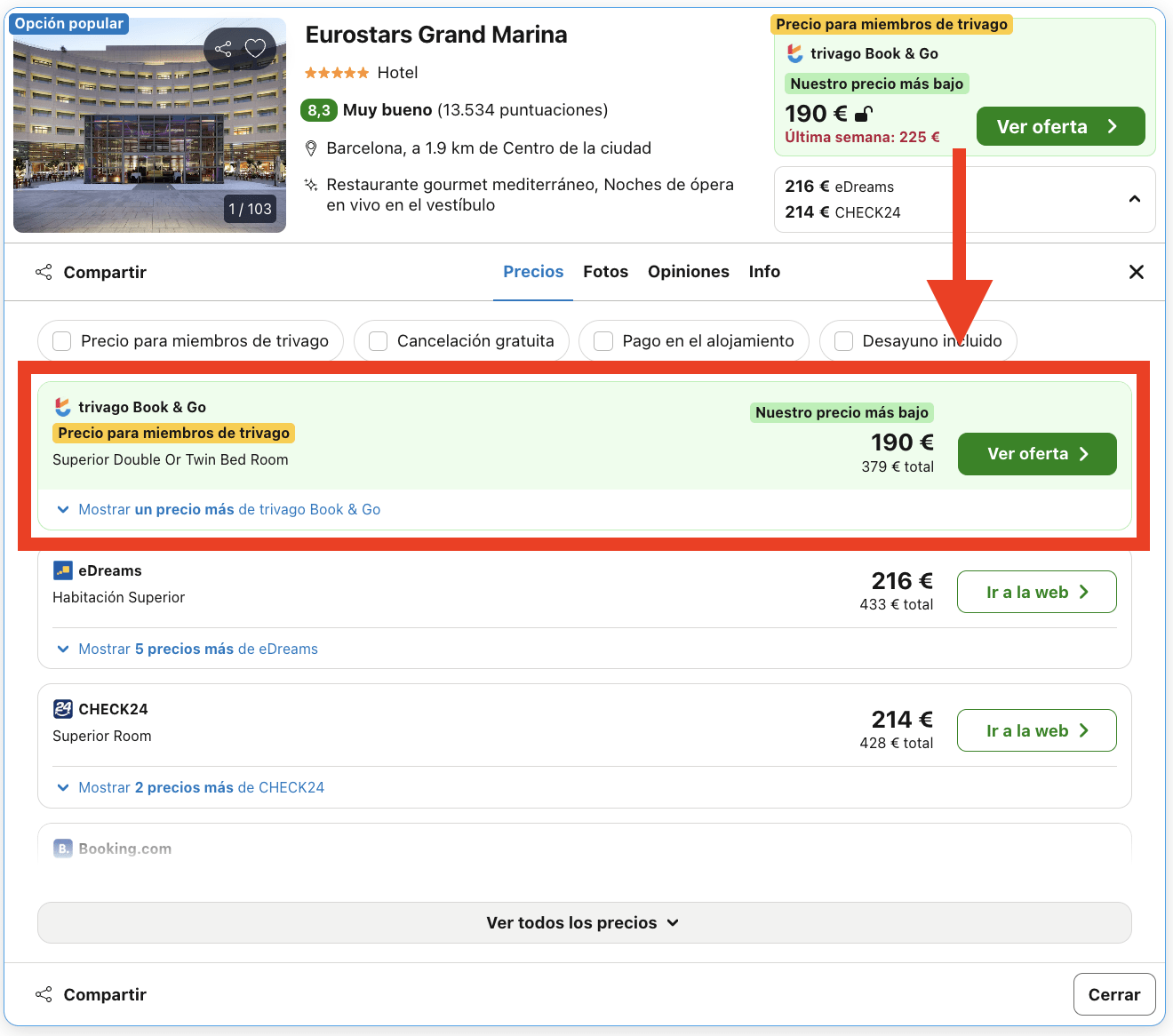Click the eDreams logo icon
This screenshot has height=1036, width=1173.
pyautogui.click(x=63, y=570)
